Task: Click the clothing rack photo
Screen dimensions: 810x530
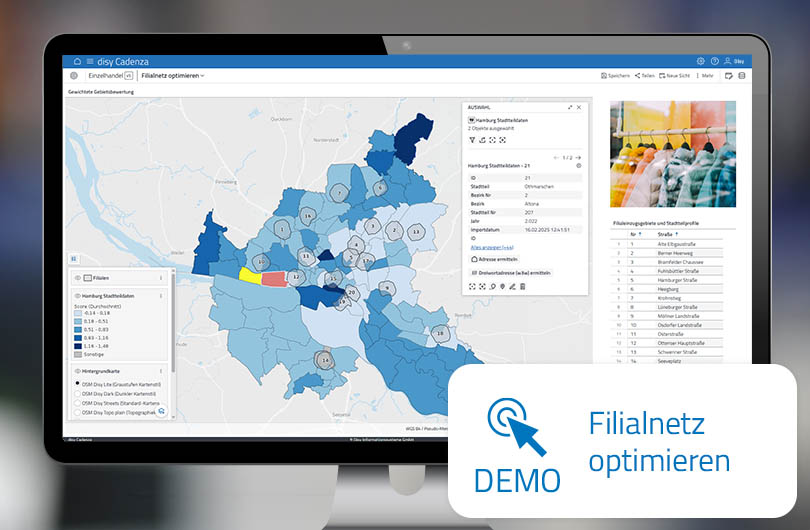Action: [x=673, y=154]
